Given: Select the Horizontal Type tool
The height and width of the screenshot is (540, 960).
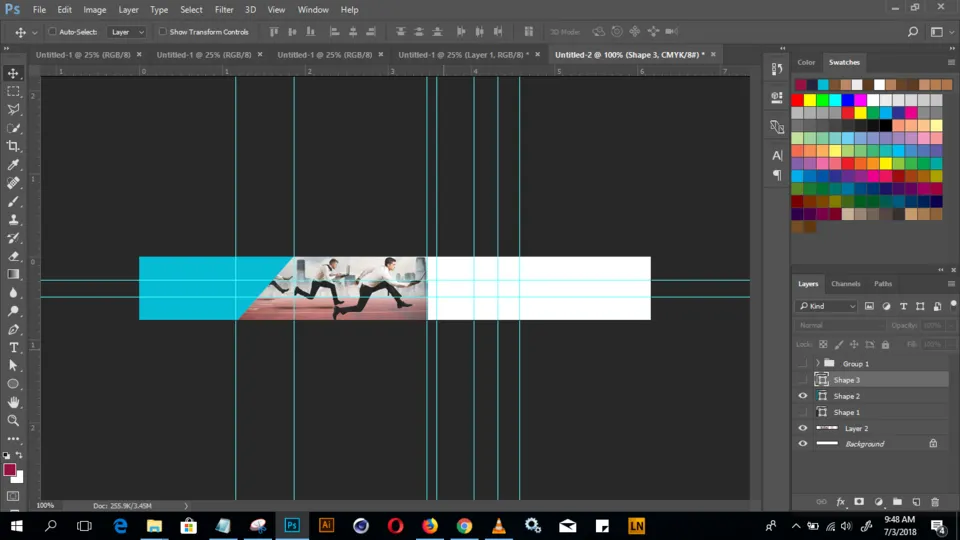Looking at the screenshot, I should click(x=13, y=348).
